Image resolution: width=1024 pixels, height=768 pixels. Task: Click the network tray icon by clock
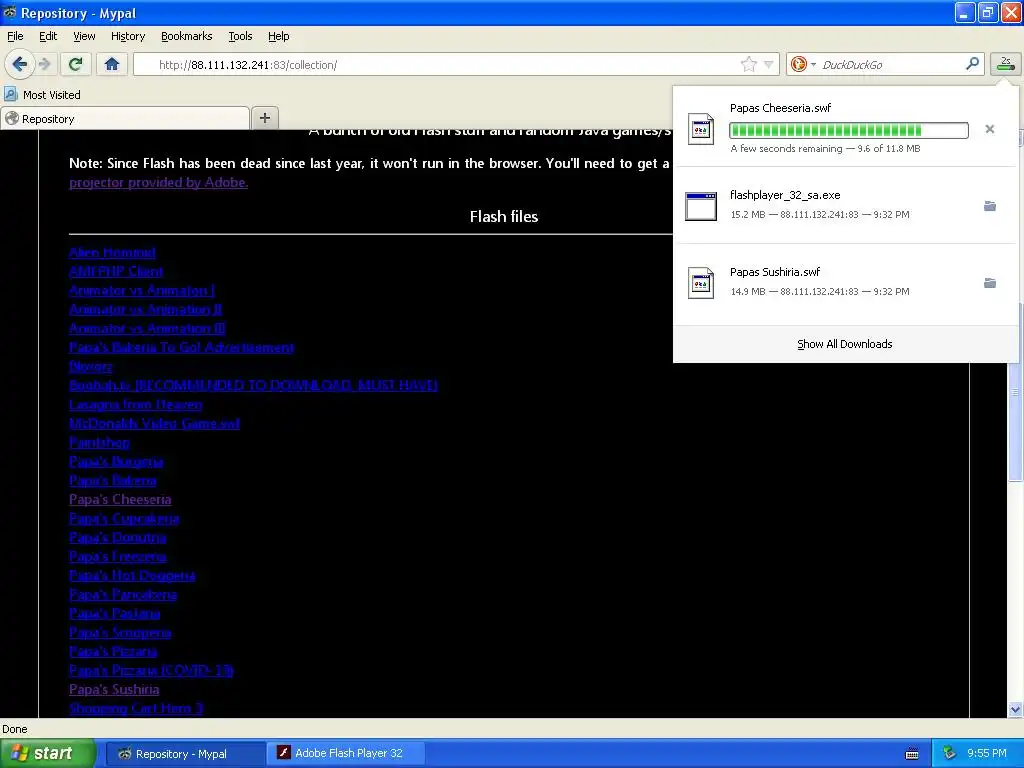point(950,753)
